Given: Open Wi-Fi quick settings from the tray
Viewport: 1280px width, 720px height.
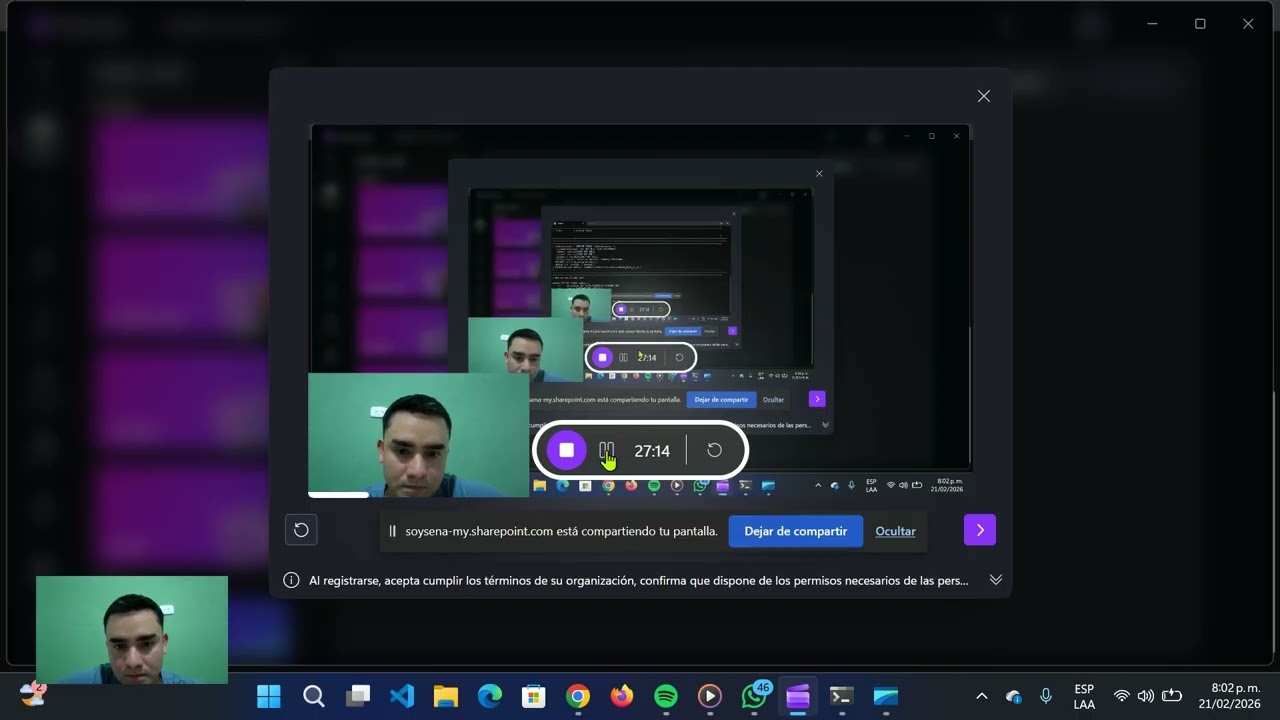Looking at the screenshot, I should [x=1122, y=696].
